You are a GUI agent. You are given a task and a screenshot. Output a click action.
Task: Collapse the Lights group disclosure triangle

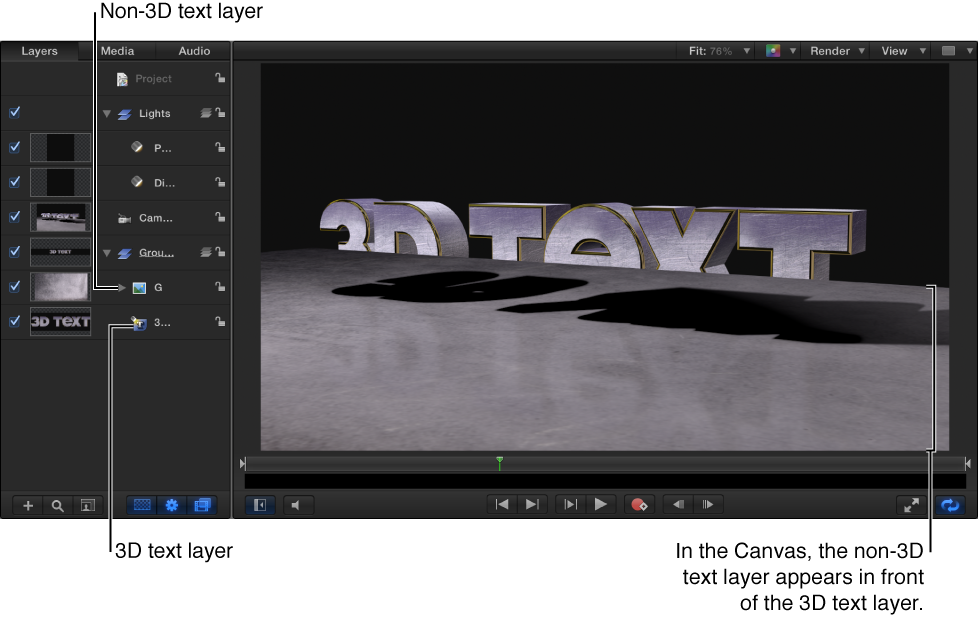(106, 113)
